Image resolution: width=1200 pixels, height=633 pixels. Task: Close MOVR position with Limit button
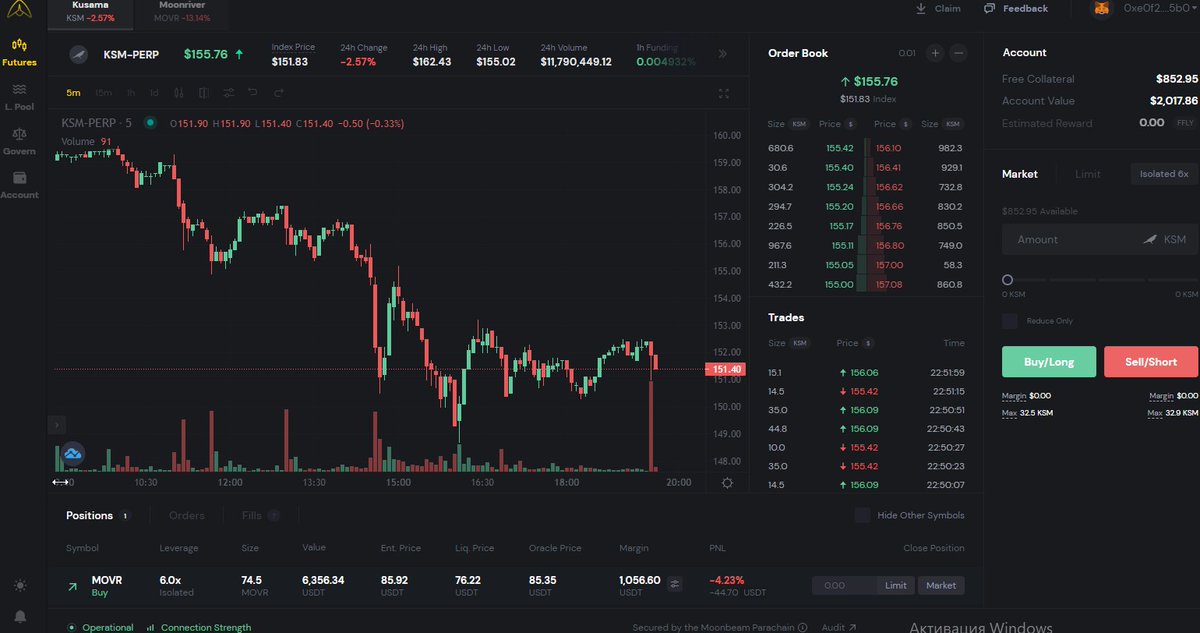pyautogui.click(x=896, y=585)
